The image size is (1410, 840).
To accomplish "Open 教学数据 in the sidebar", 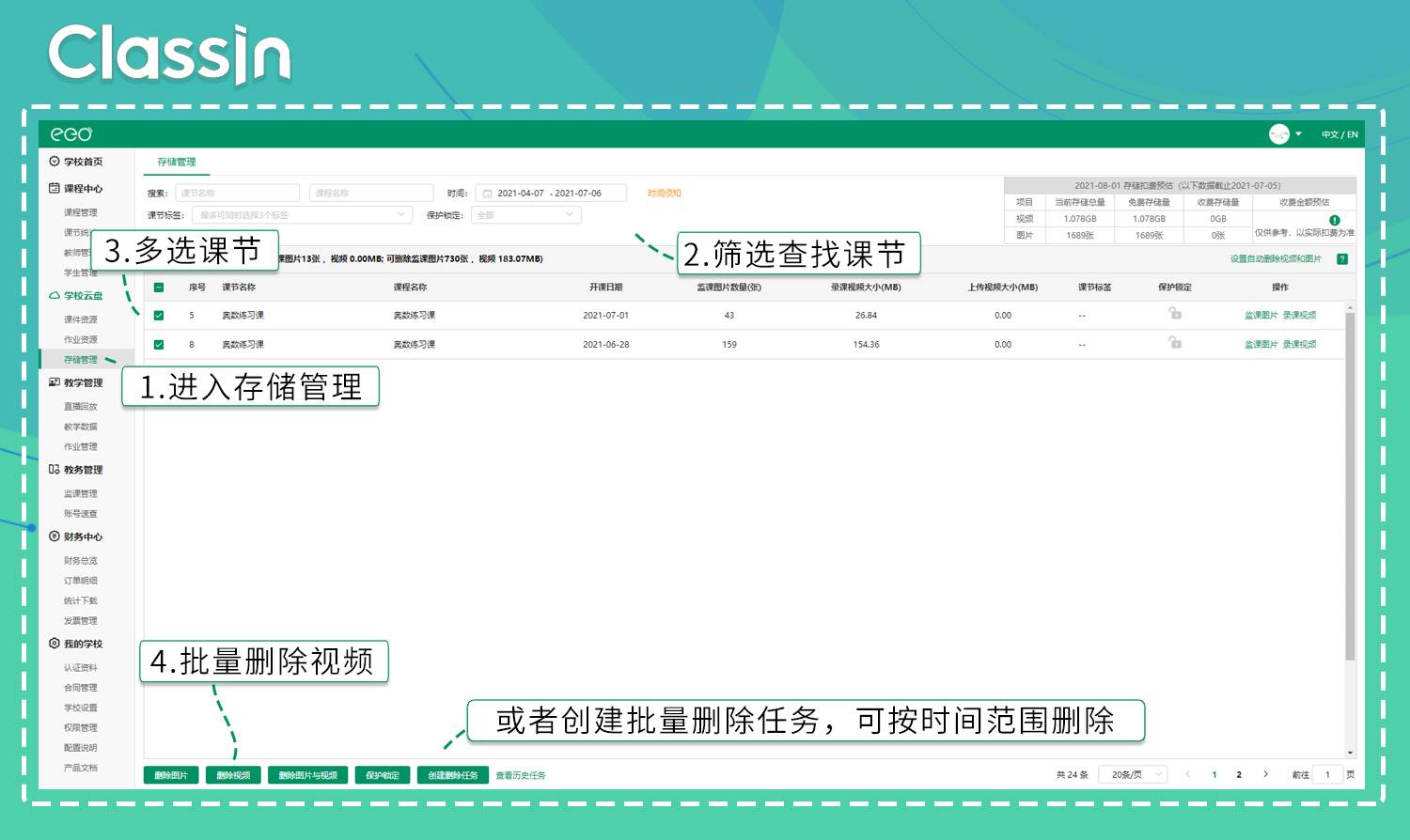I will pos(81,427).
